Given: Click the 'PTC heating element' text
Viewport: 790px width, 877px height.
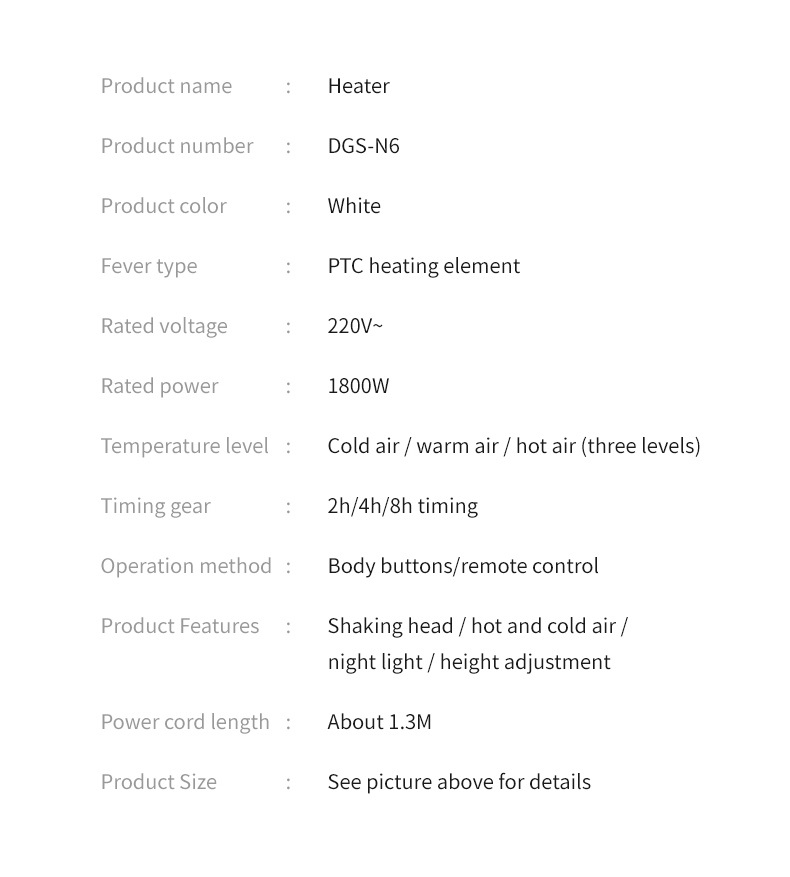Looking at the screenshot, I should click(x=424, y=266).
